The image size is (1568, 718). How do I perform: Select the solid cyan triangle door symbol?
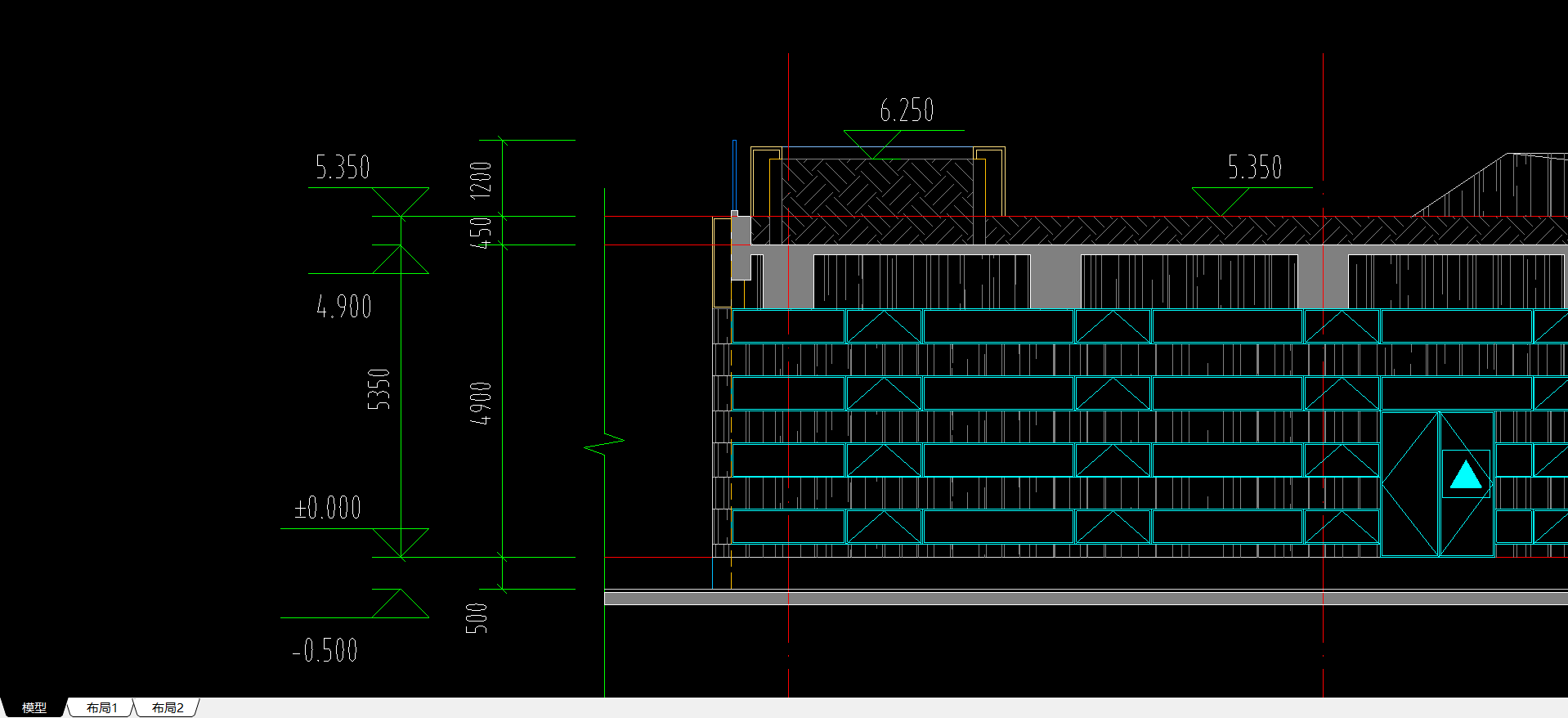[x=1466, y=474]
